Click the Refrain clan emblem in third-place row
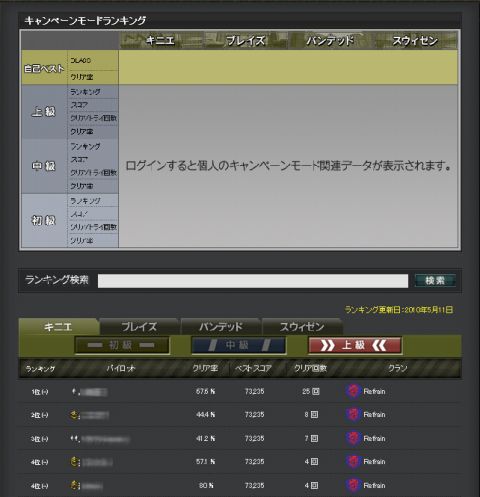The image size is (480, 497). click(353, 438)
